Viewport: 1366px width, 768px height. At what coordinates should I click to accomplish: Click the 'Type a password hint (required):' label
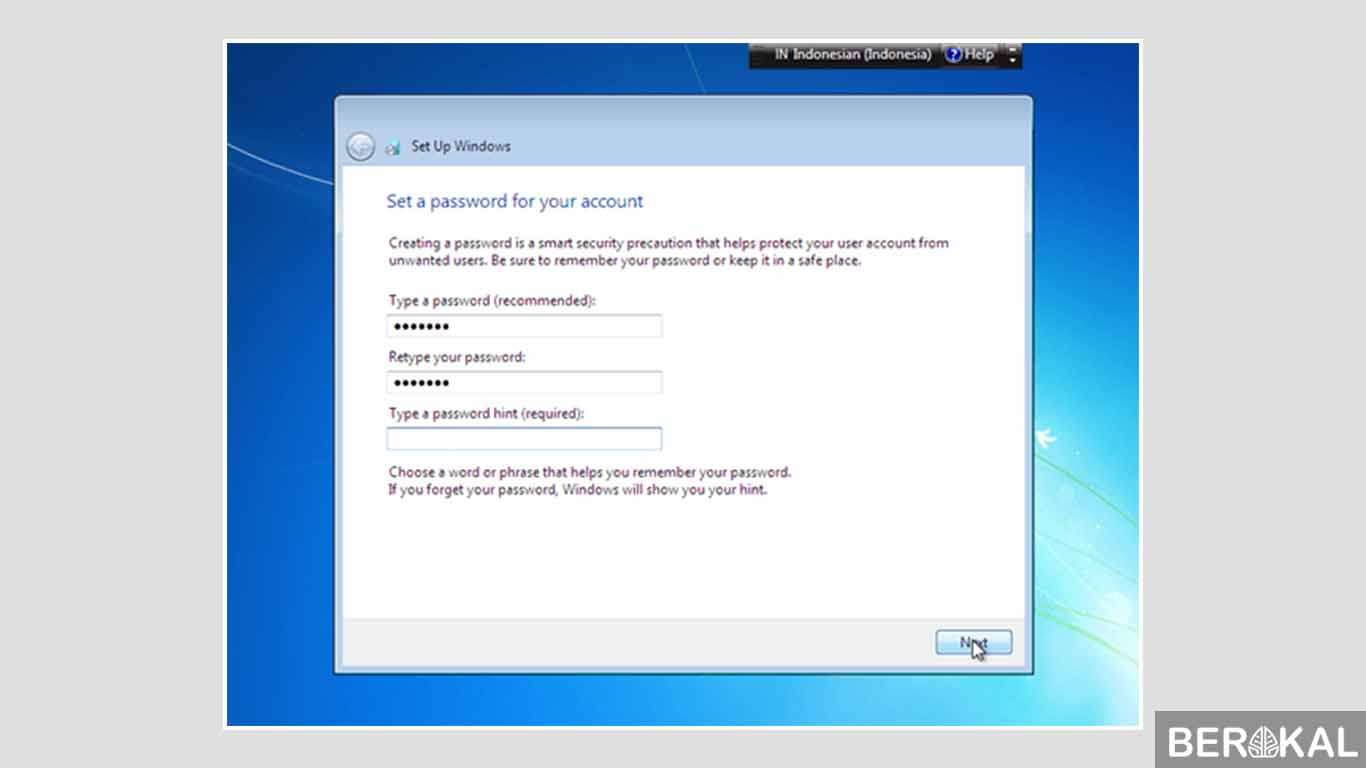486,413
